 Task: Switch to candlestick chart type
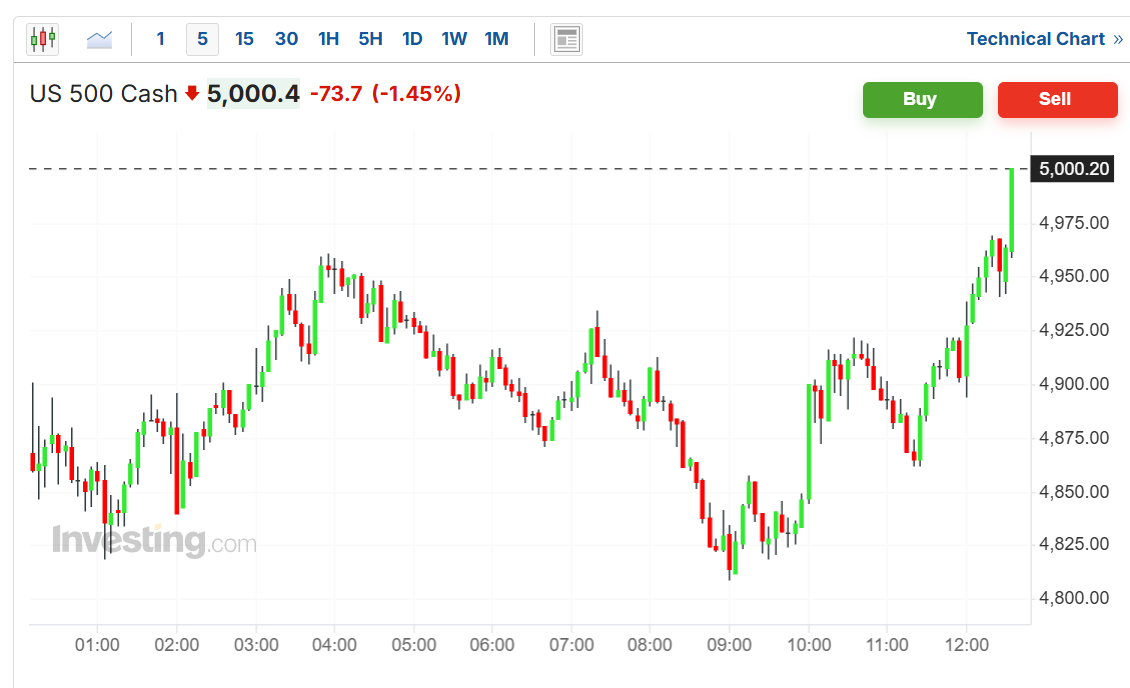pyautogui.click(x=43, y=39)
